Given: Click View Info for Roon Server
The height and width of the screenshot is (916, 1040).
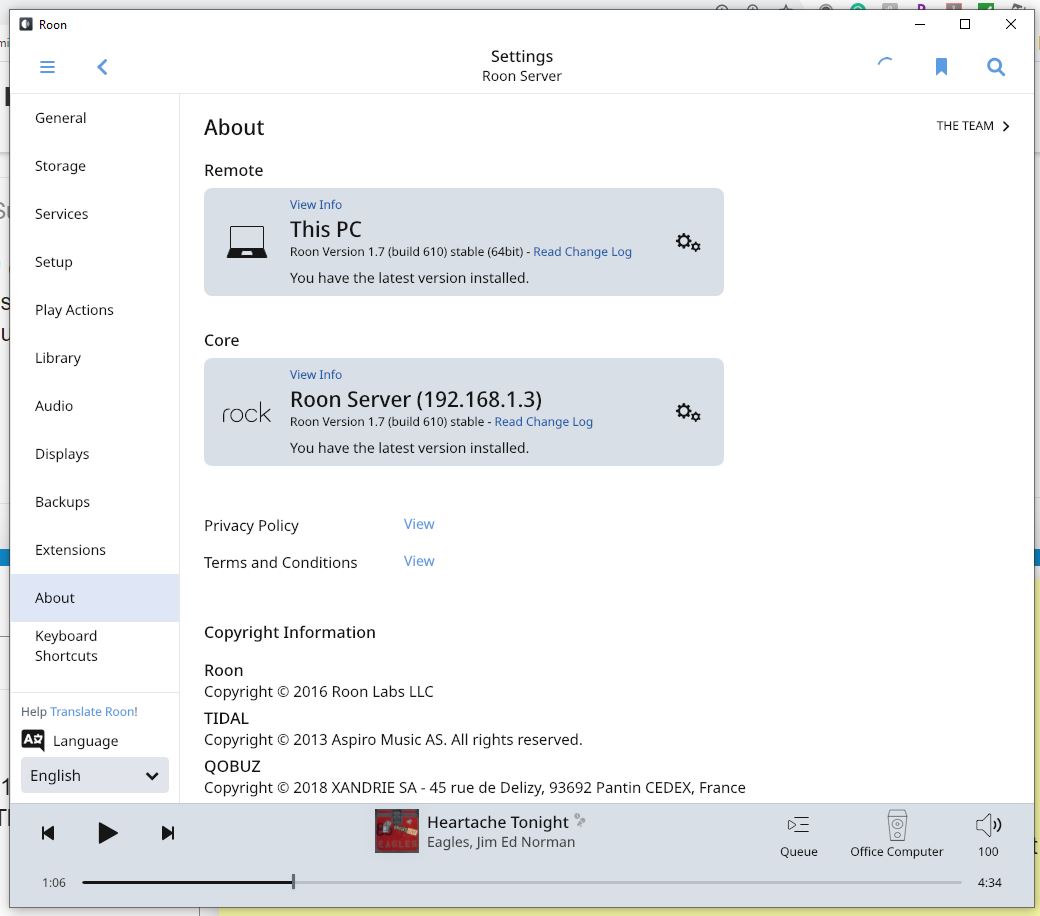Looking at the screenshot, I should pyautogui.click(x=316, y=375).
